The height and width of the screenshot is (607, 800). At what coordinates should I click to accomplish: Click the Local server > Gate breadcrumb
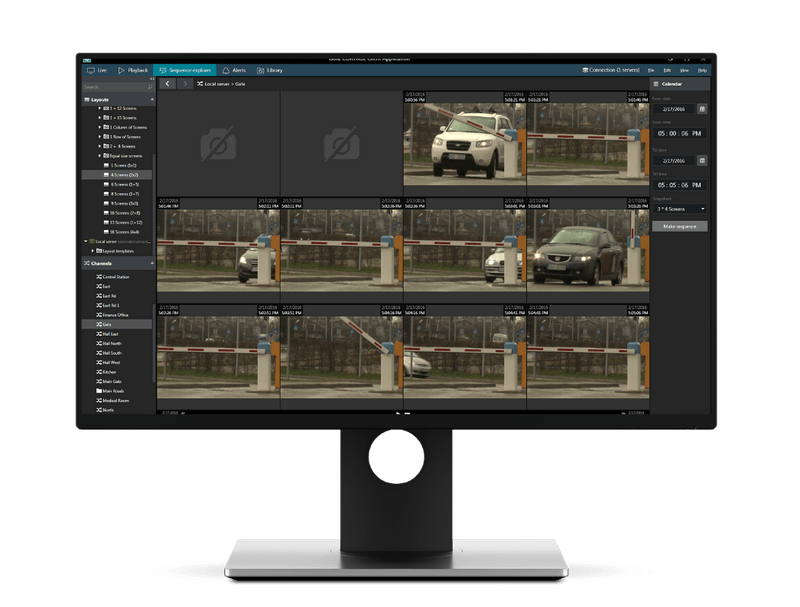point(221,84)
